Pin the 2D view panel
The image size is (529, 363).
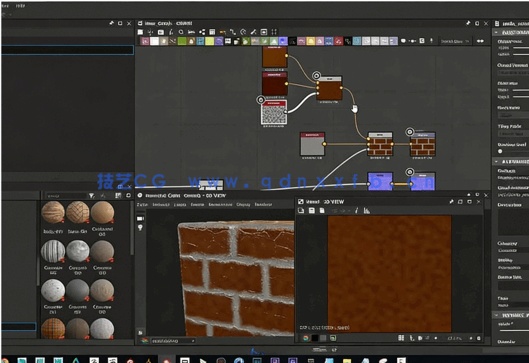tap(451, 201)
